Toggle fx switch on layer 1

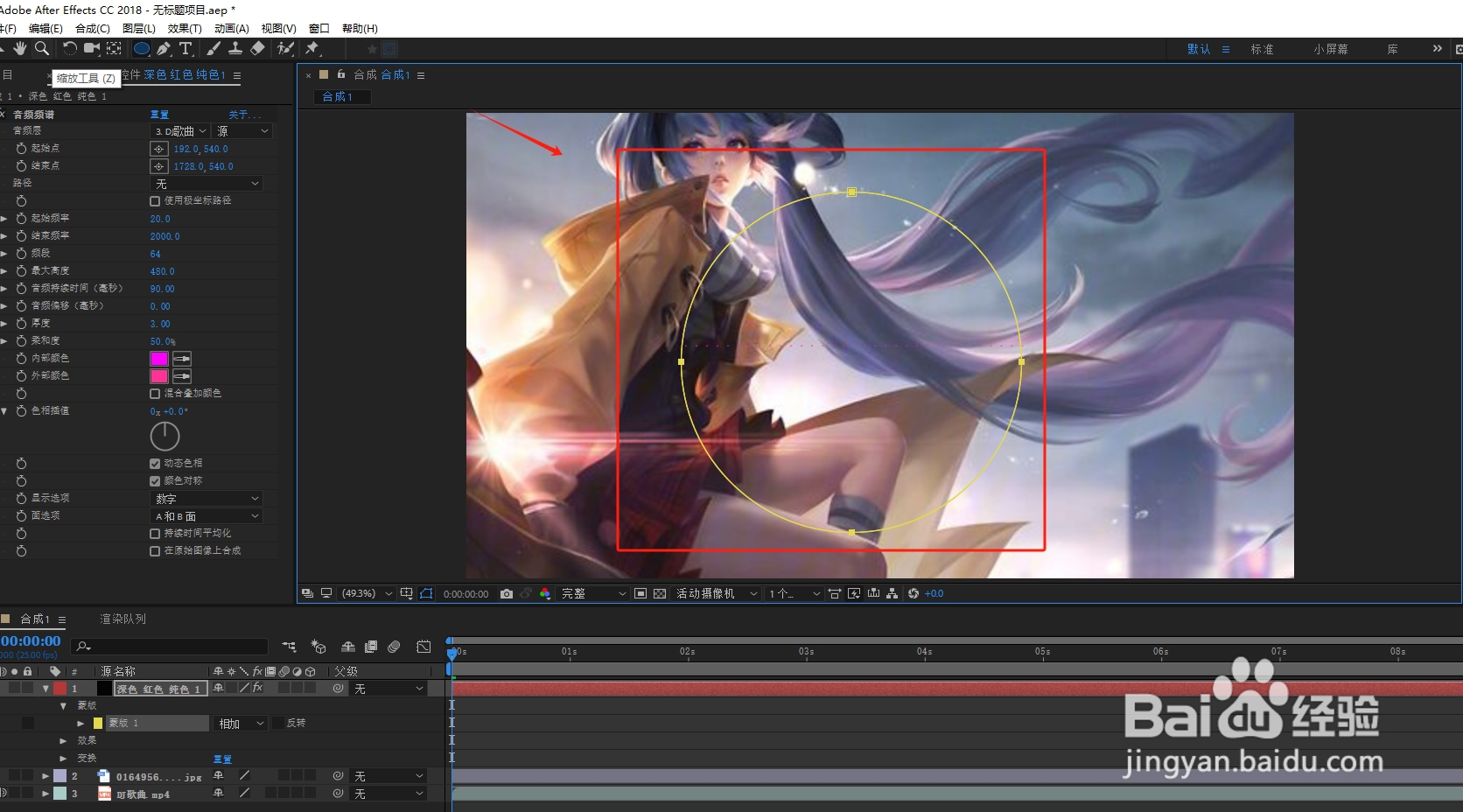click(257, 689)
